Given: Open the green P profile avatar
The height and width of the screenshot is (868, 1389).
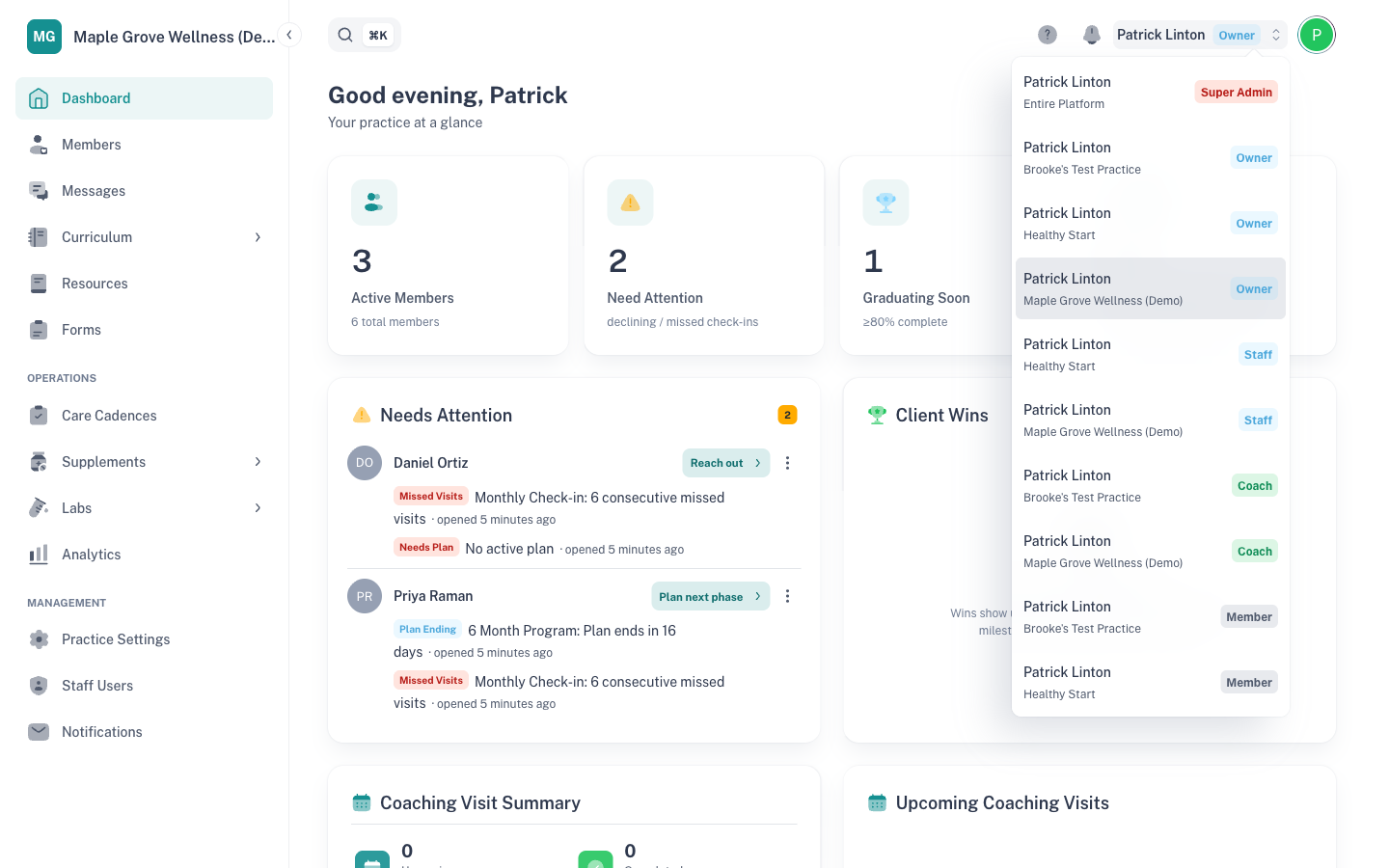Looking at the screenshot, I should 1317,35.
